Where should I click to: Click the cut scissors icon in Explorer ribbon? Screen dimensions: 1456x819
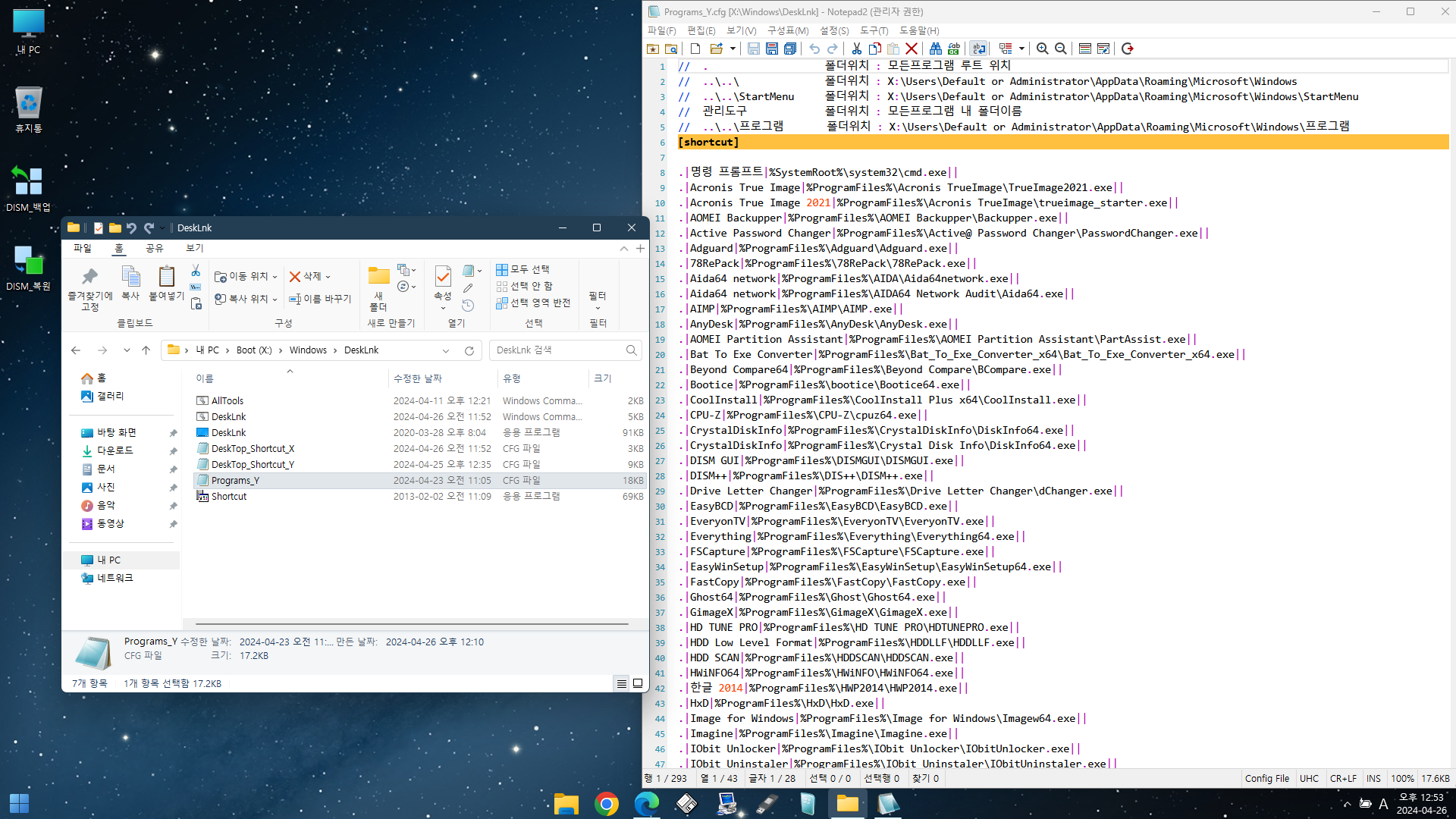[196, 270]
